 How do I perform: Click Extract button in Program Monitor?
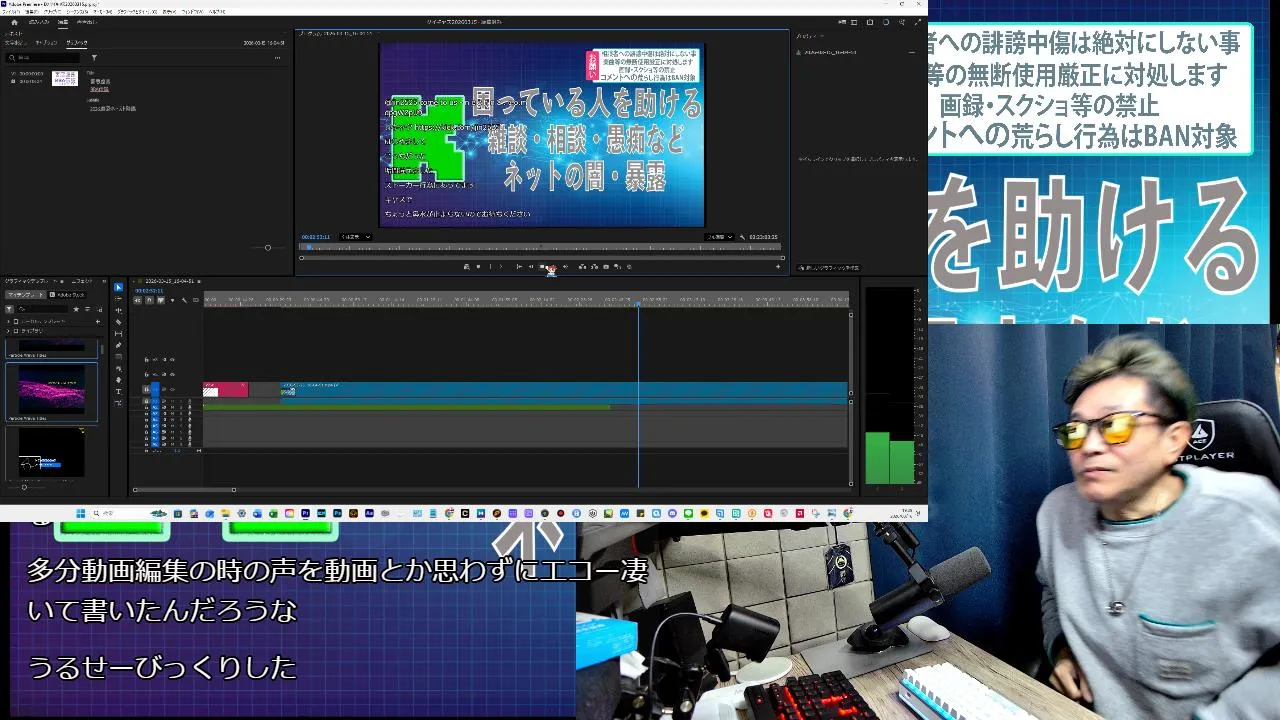pyautogui.click(x=594, y=267)
